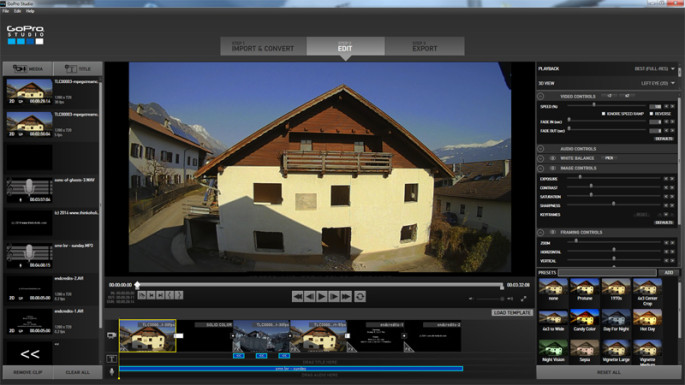Click the reset X next to Exposure slider
The width and height of the screenshot is (685, 385).
point(672,179)
